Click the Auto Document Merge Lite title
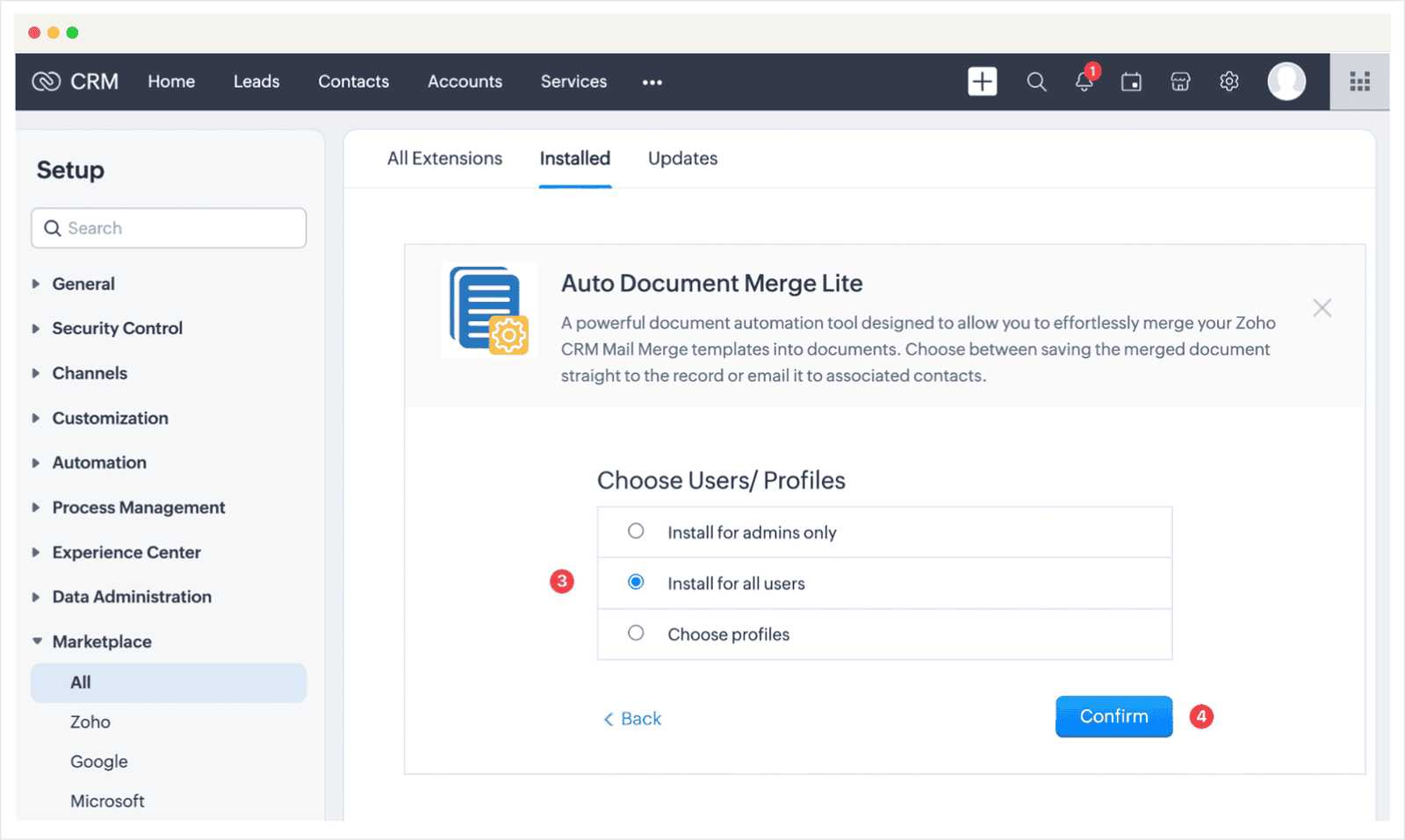Image resolution: width=1405 pixels, height=840 pixels. pyautogui.click(x=711, y=284)
